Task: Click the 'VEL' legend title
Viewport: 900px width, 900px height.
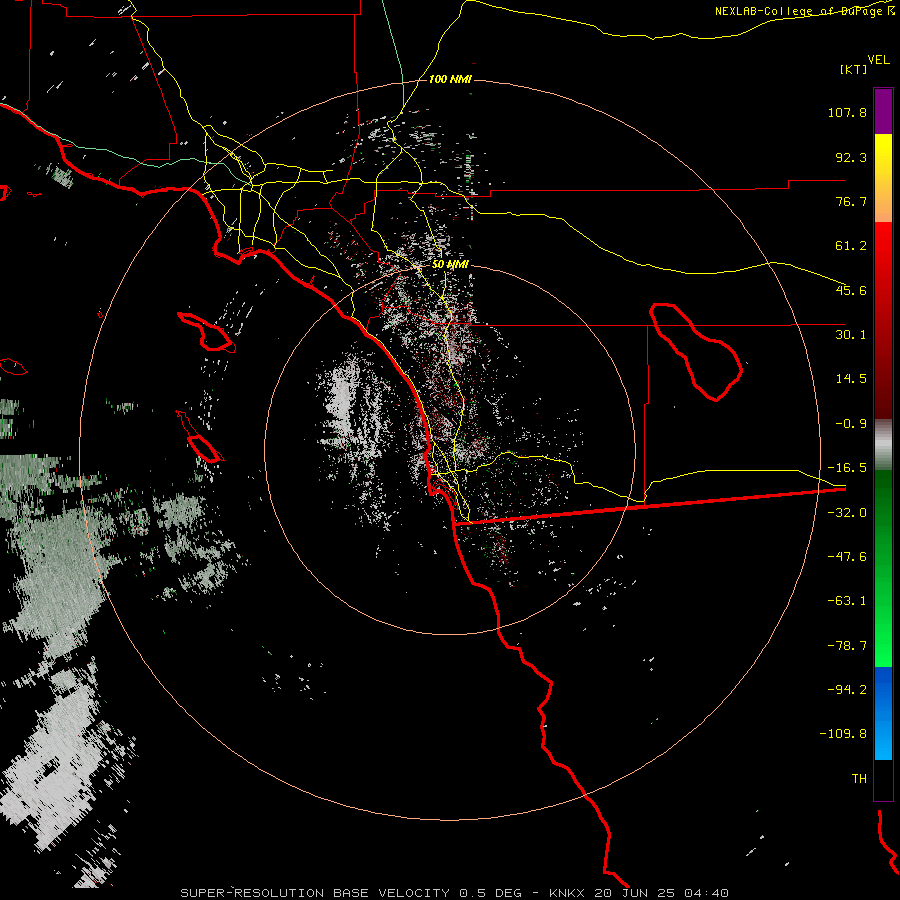Action: tap(878, 60)
